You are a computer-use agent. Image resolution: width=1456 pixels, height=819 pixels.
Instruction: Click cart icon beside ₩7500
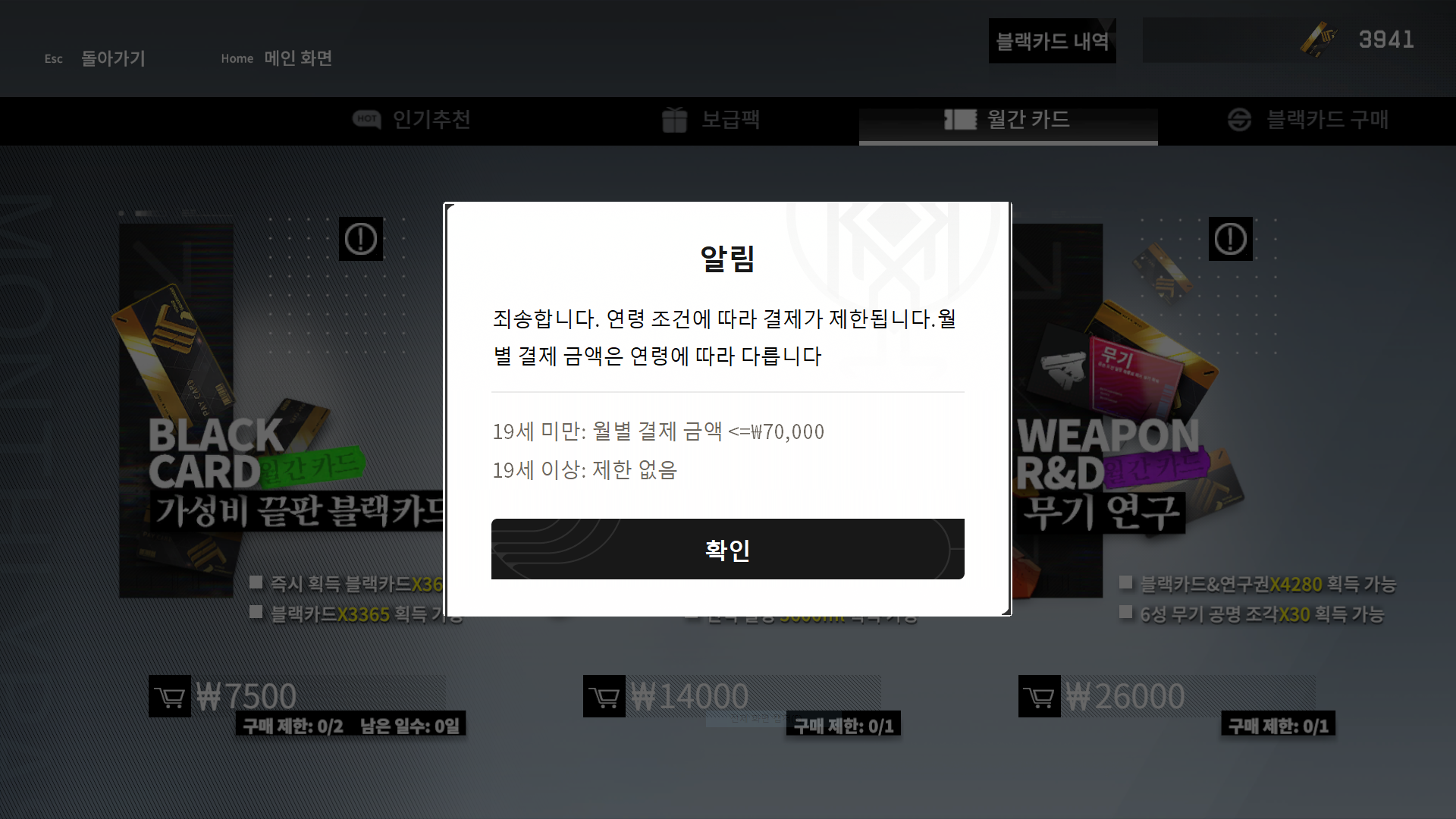[x=170, y=696]
